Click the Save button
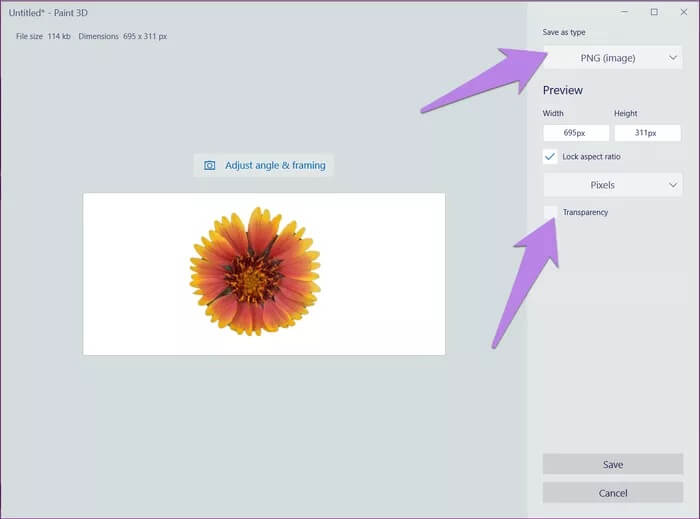 [x=612, y=464]
